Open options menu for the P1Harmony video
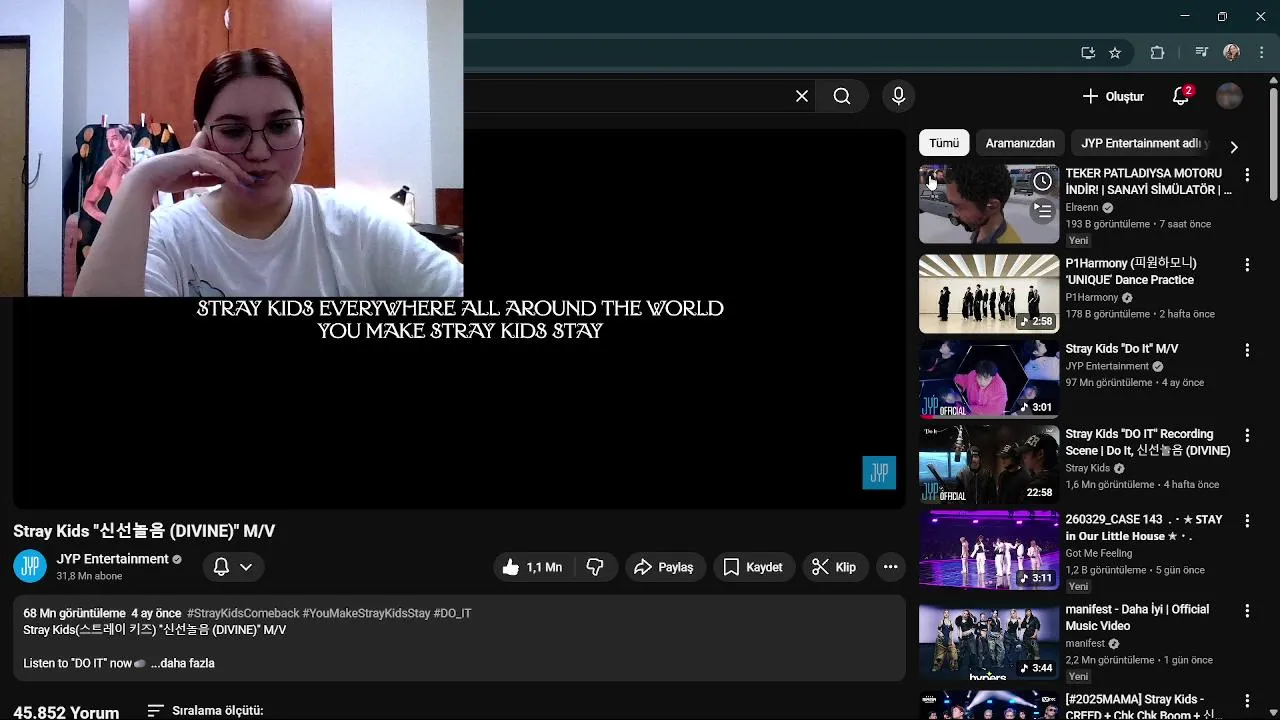The image size is (1280, 720). [x=1247, y=265]
